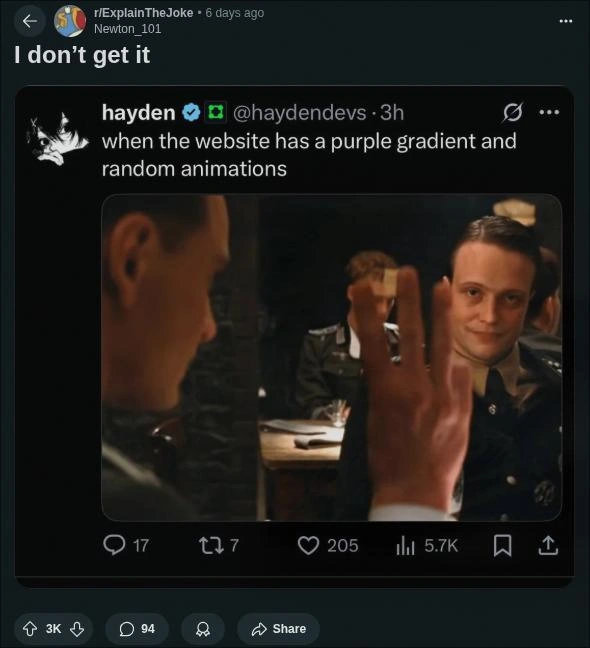Click the green affiliate badge beside hayden
Screen dimensions: 590x648
tap(215, 112)
